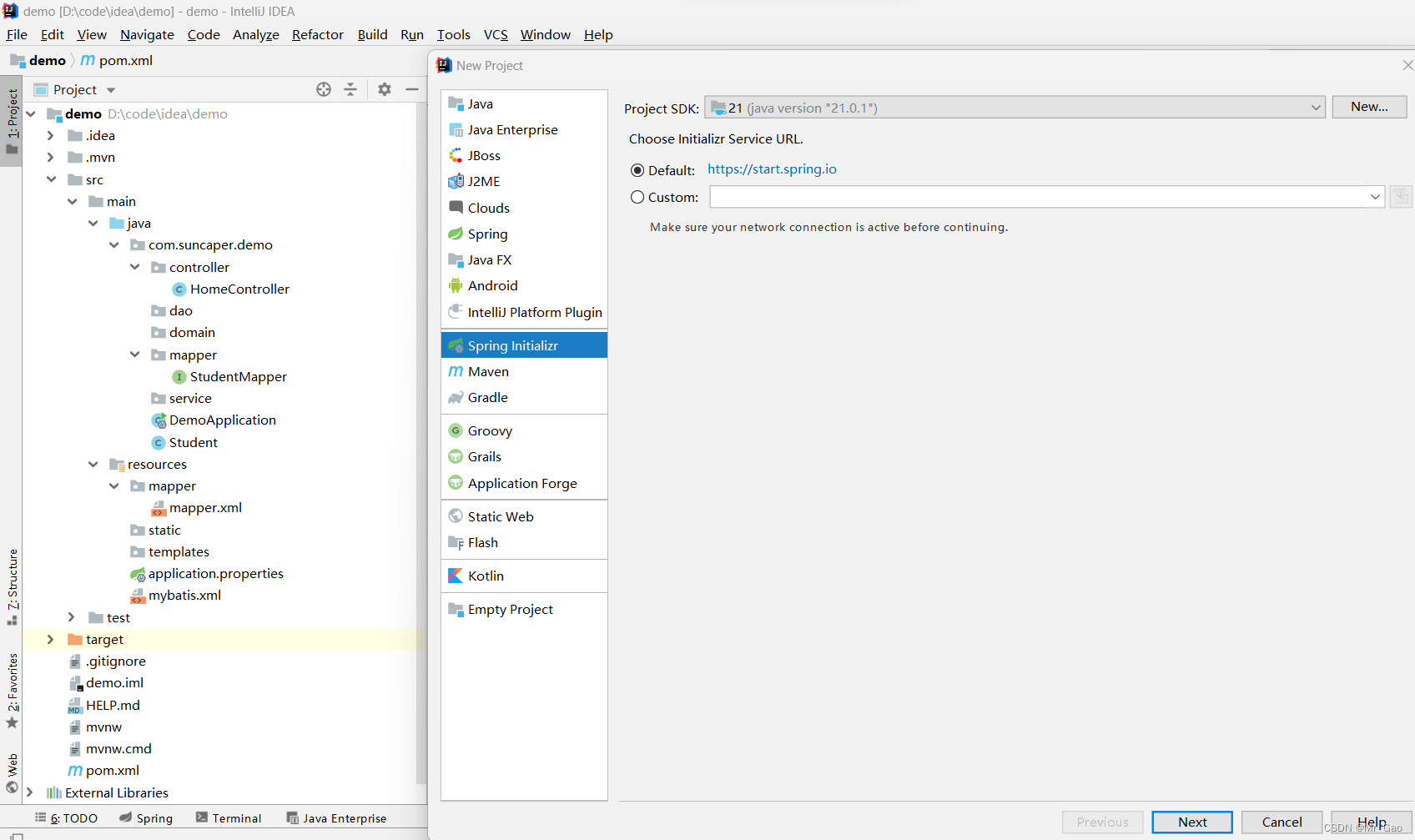Viewport: 1415px width, 840px height.
Task: Select Java Enterprise project type
Action: (x=524, y=129)
